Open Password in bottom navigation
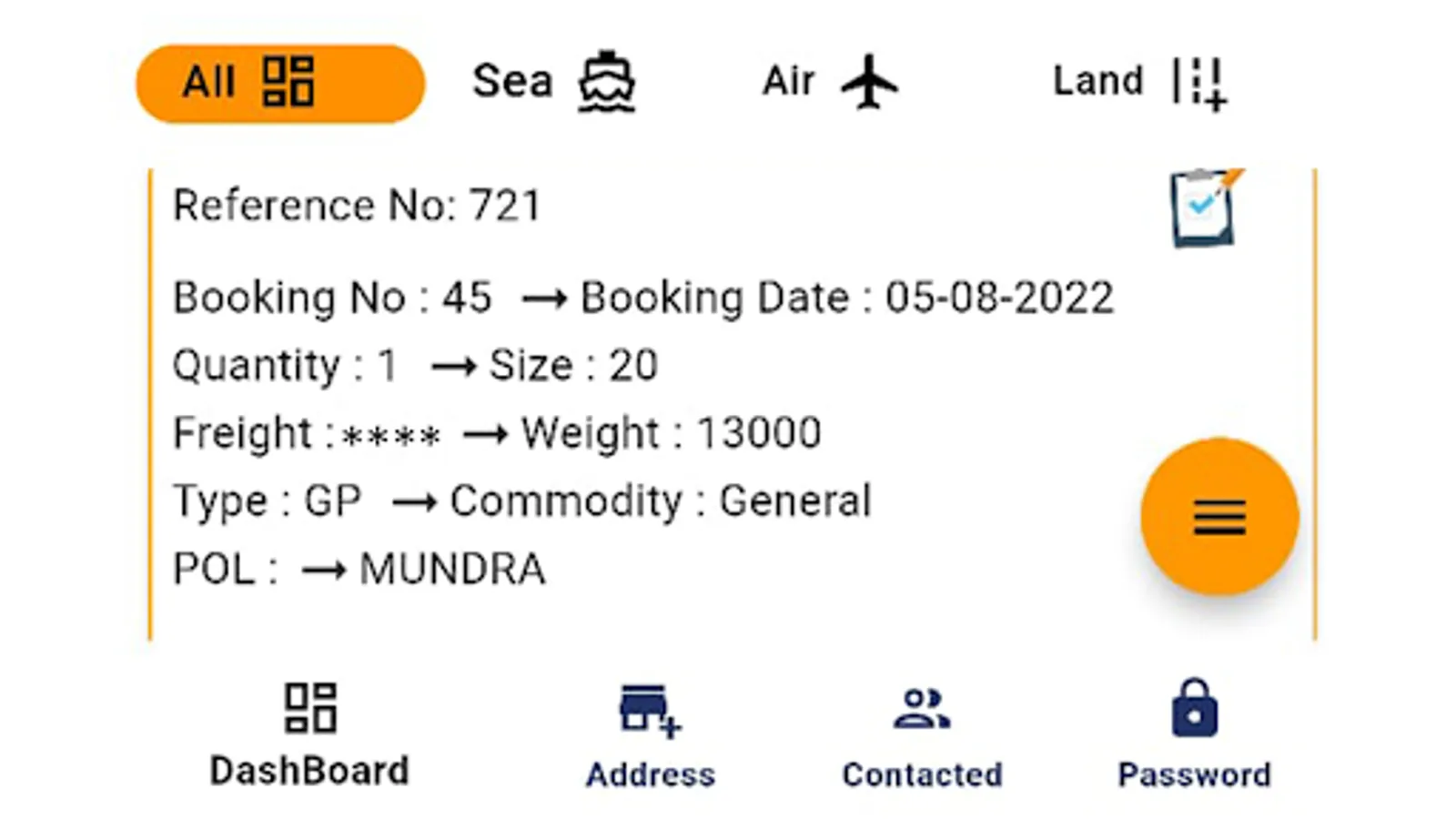The width and height of the screenshot is (1456, 819). [1194, 774]
